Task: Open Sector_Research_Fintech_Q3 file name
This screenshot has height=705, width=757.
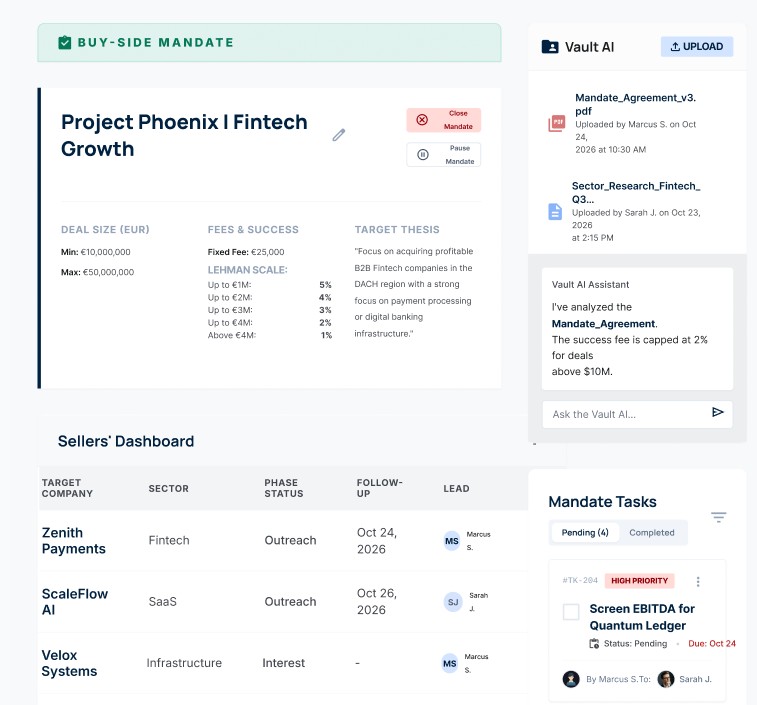Action: (x=636, y=193)
